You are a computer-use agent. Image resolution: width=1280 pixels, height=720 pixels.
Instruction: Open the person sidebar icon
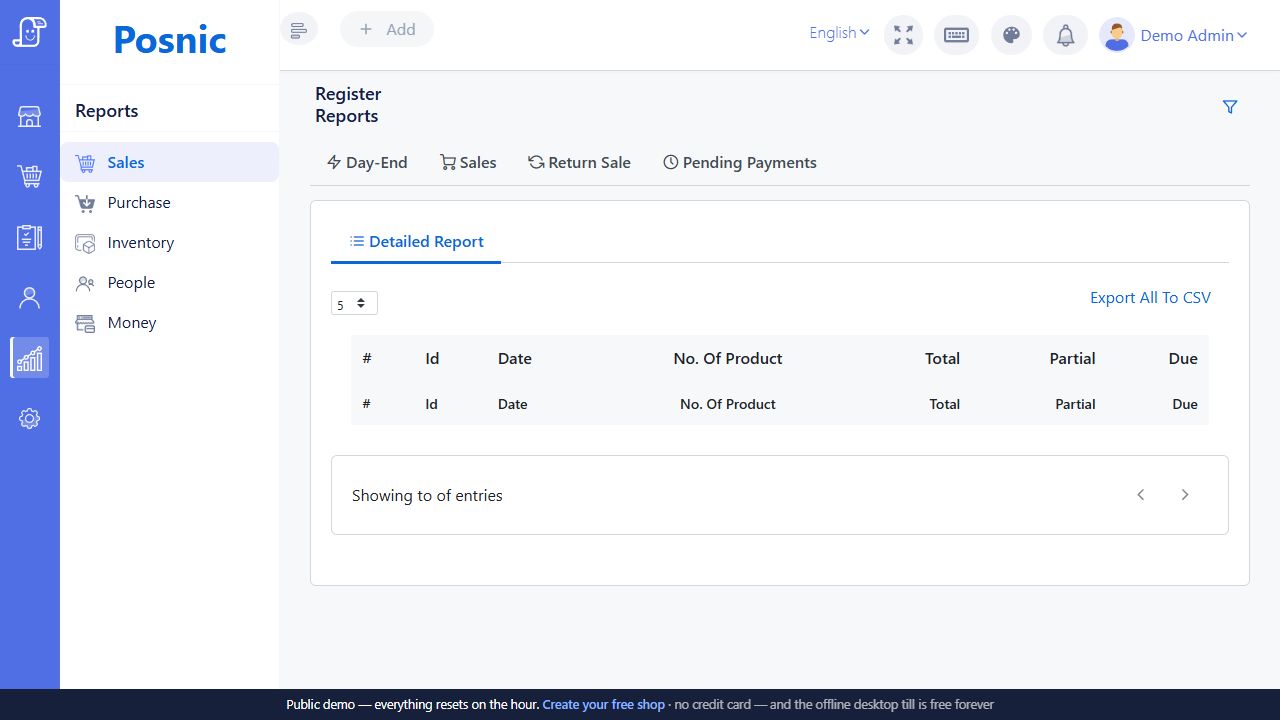[x=30, y=297]
